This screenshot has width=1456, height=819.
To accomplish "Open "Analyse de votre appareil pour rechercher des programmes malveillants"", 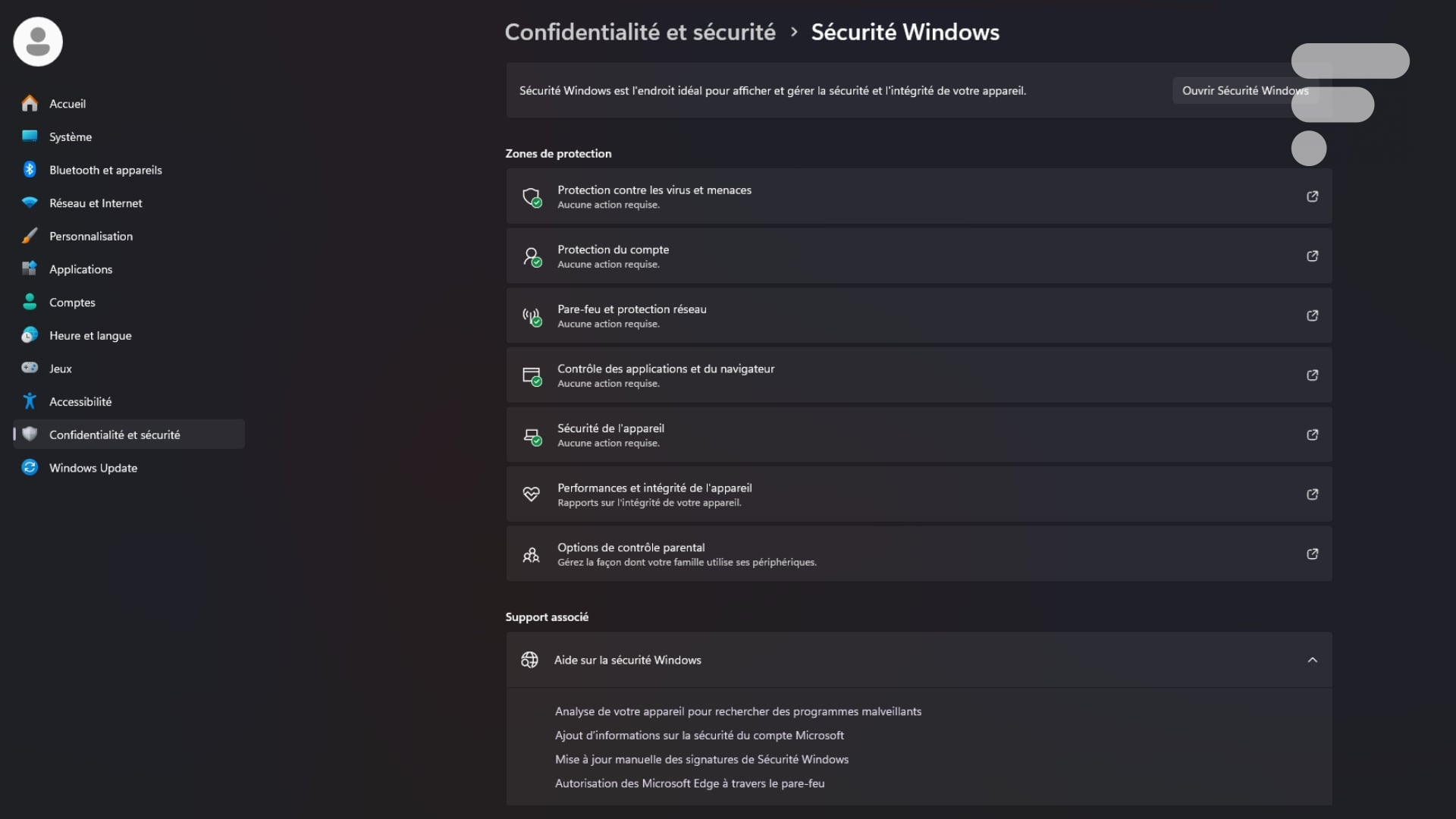I will [738, 711].
